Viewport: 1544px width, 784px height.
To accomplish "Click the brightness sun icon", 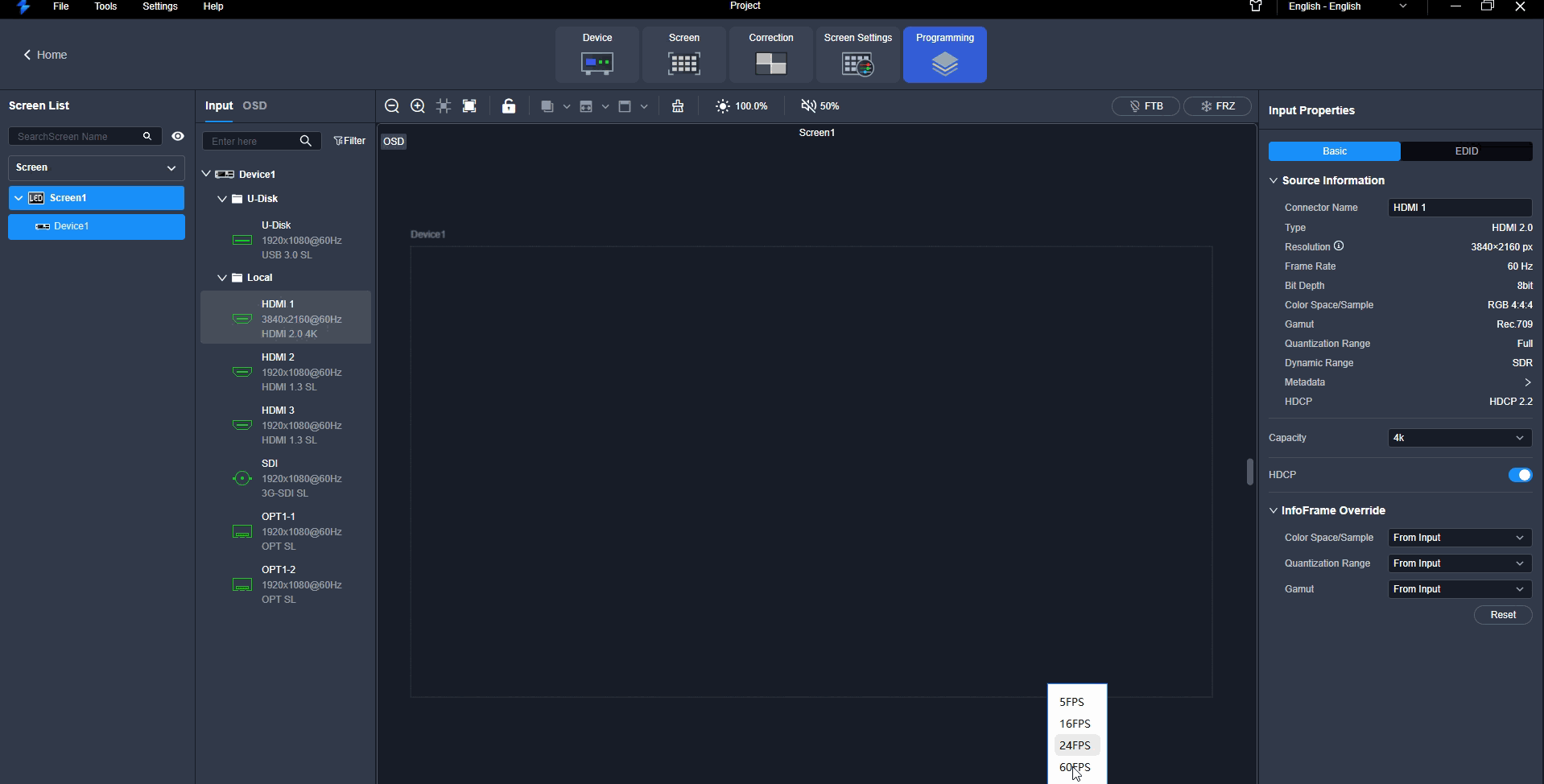I will pyautogui.click(x=722, y=106).
